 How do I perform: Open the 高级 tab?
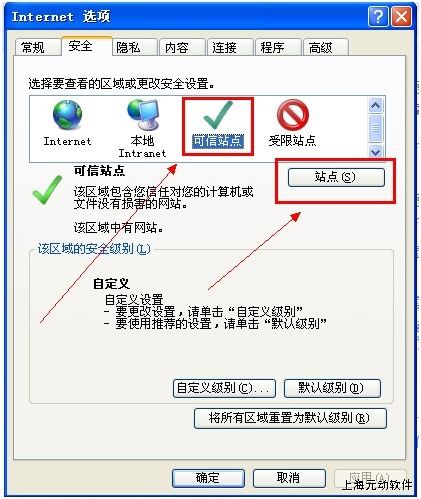tap(321, 47)
